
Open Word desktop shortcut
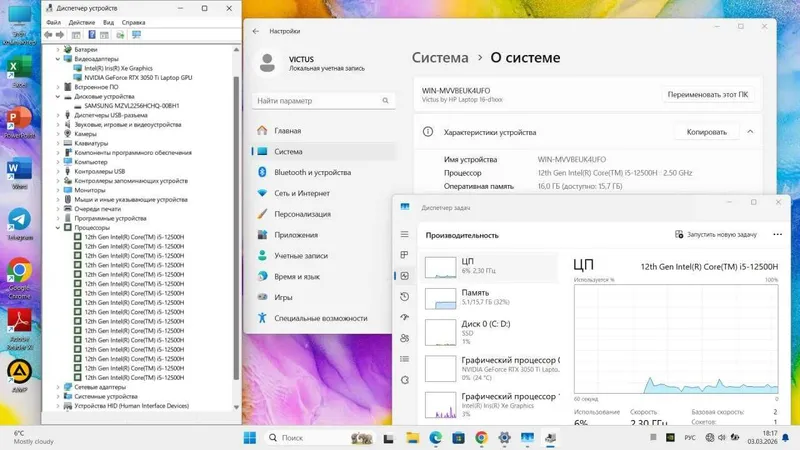tap(19, 173)
